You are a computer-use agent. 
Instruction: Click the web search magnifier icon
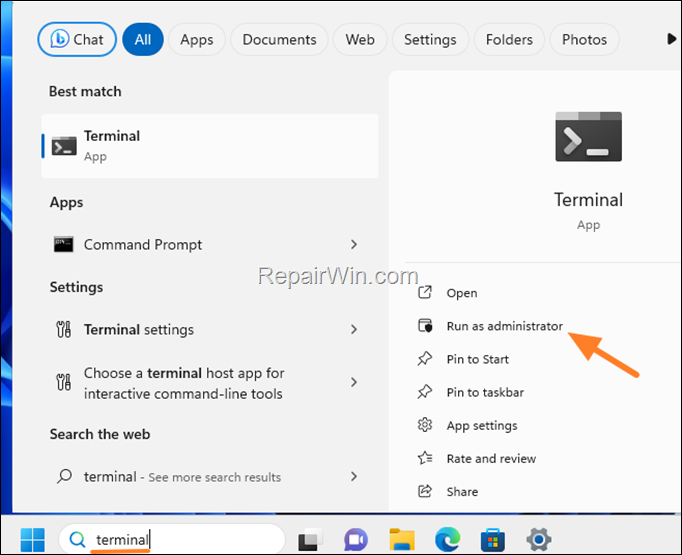tap(64, 476)
